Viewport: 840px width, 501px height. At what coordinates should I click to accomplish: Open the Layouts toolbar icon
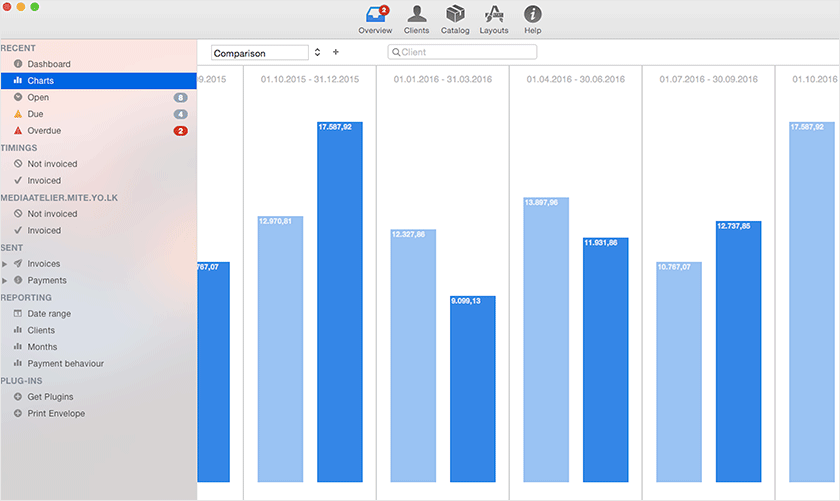[x=493, y=14]
